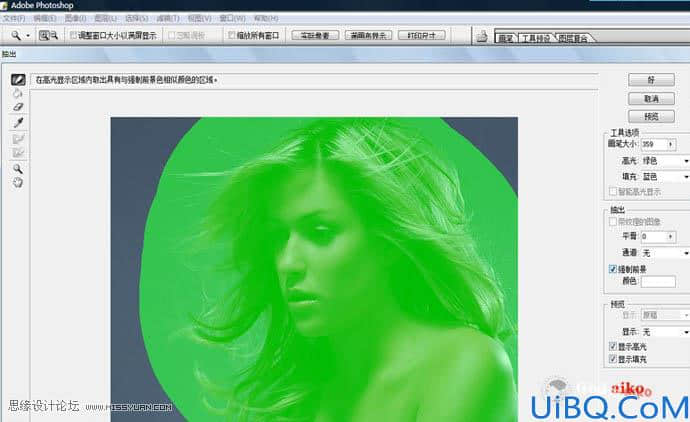Uncheck the 强制前景 checkbox
This screenshot has height=422, width=690.
click(x=613, y=269)
